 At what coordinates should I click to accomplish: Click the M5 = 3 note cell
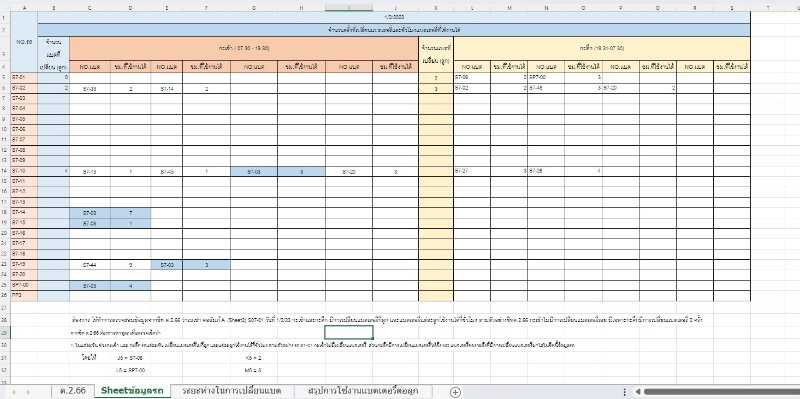(254, 369)
